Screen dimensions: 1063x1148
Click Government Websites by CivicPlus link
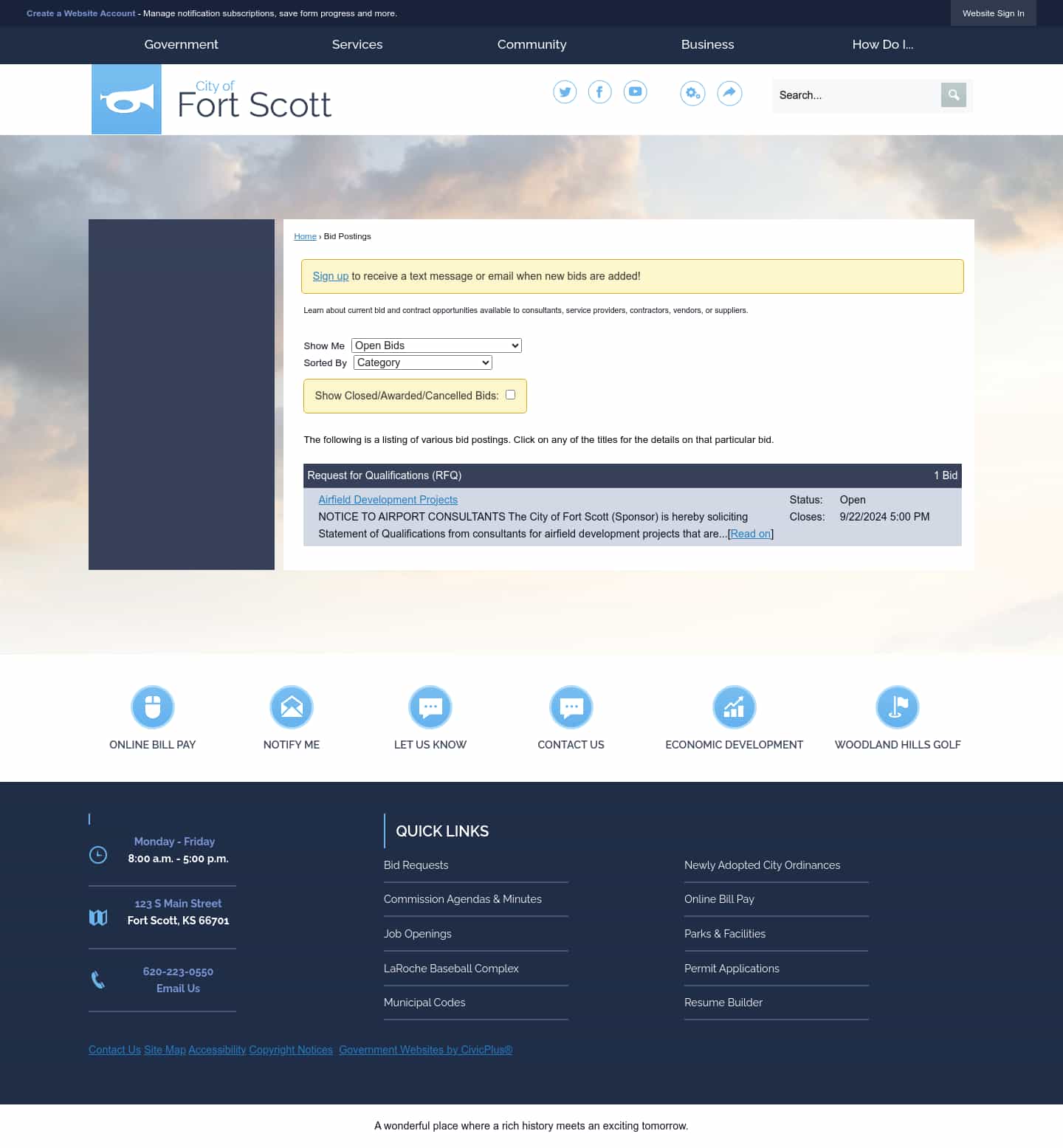pyautogui.click(x=426, y=1050)
